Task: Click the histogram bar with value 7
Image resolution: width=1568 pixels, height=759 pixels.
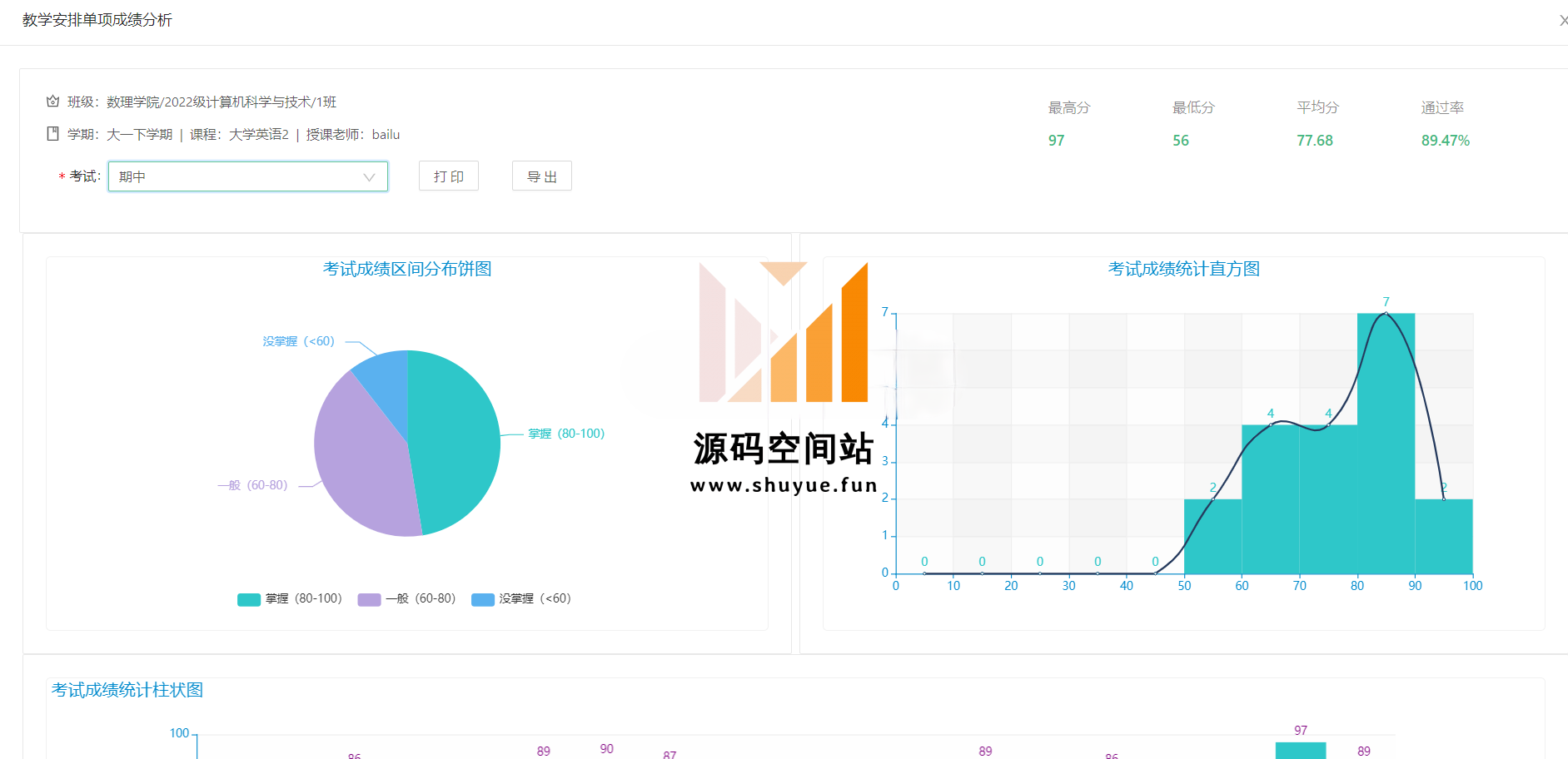Action: click(1386, 444)
